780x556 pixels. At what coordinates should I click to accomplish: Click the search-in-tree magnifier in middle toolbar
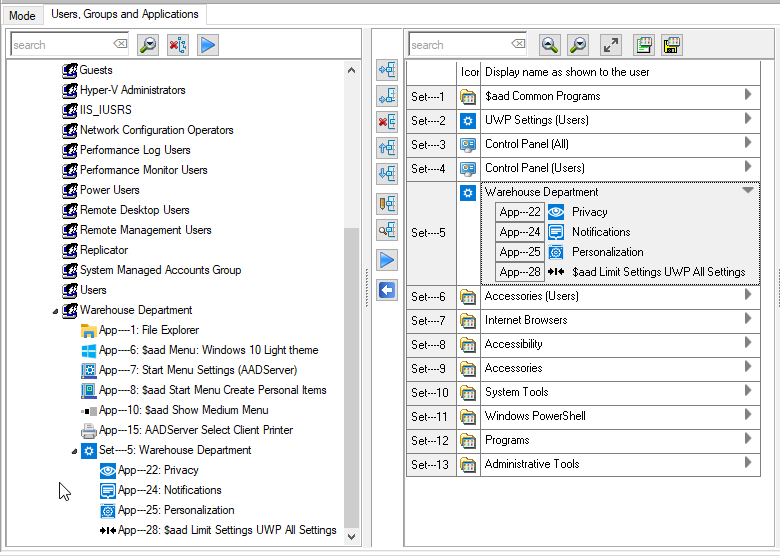click(387, 230)
